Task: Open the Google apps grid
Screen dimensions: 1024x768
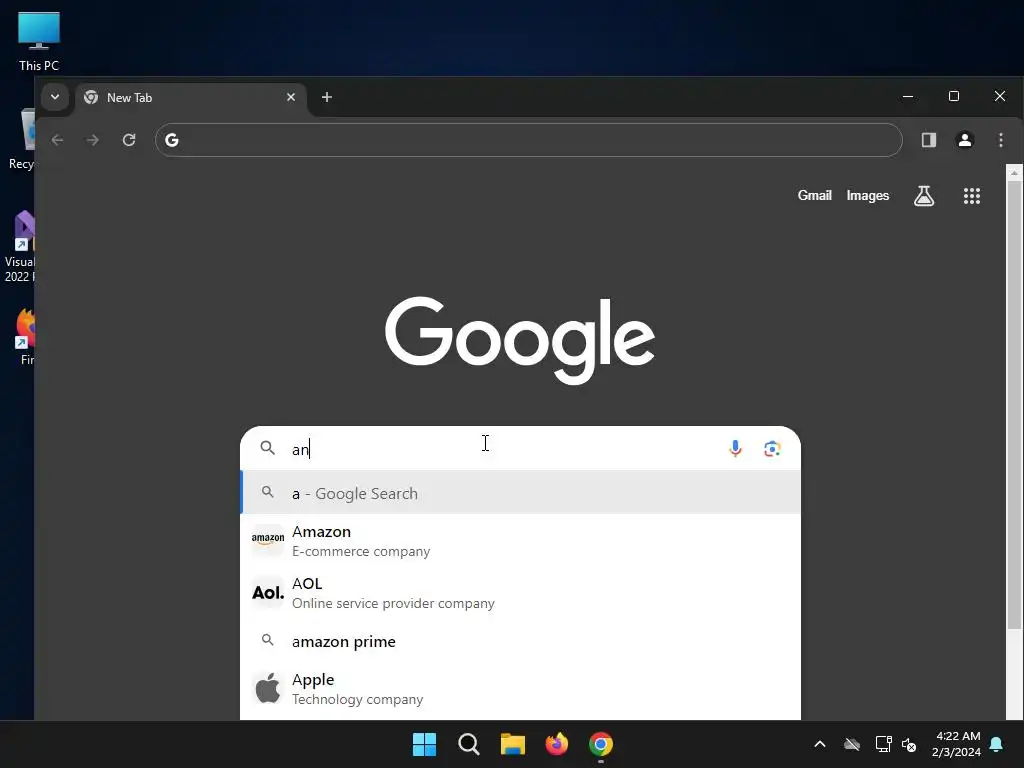Action: point(972,196)
